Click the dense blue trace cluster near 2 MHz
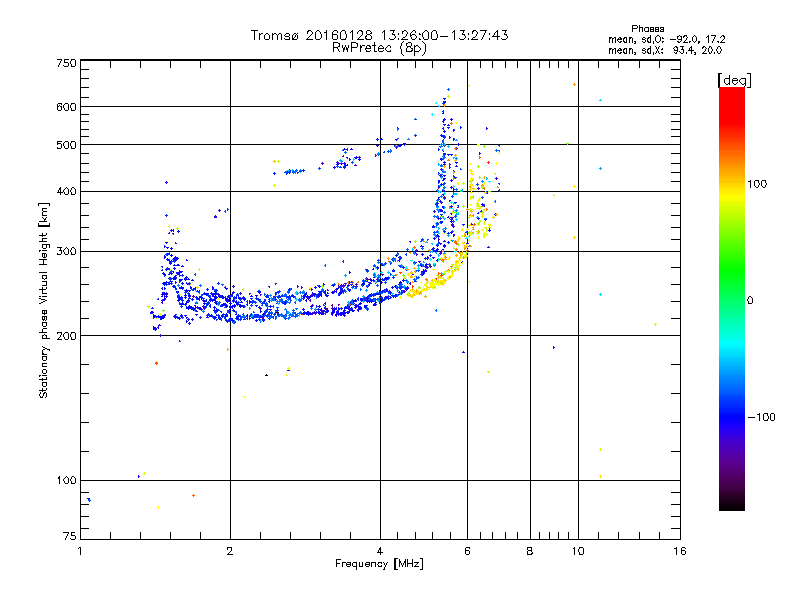 [x=230, y=306]
